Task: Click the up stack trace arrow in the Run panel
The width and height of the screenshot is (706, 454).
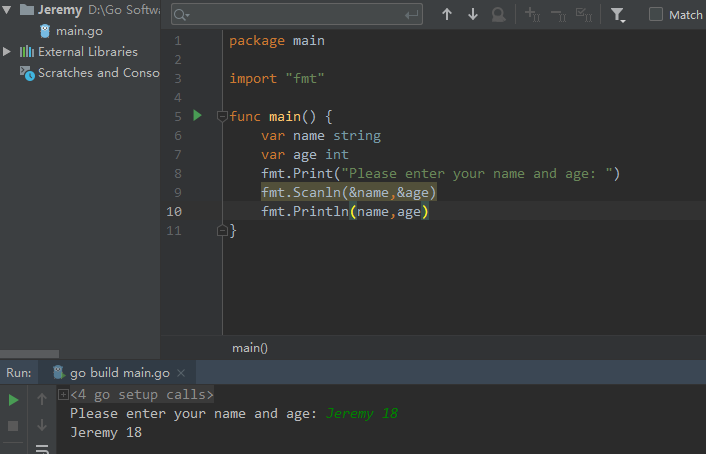Action: 42,399
